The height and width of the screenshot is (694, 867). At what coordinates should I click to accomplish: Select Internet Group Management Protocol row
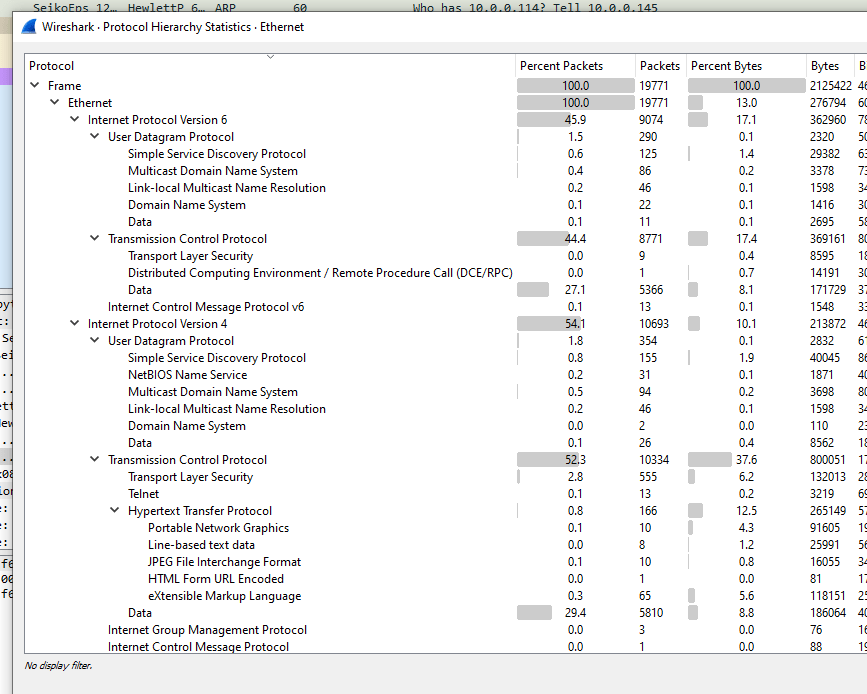[x=207, y=630]
